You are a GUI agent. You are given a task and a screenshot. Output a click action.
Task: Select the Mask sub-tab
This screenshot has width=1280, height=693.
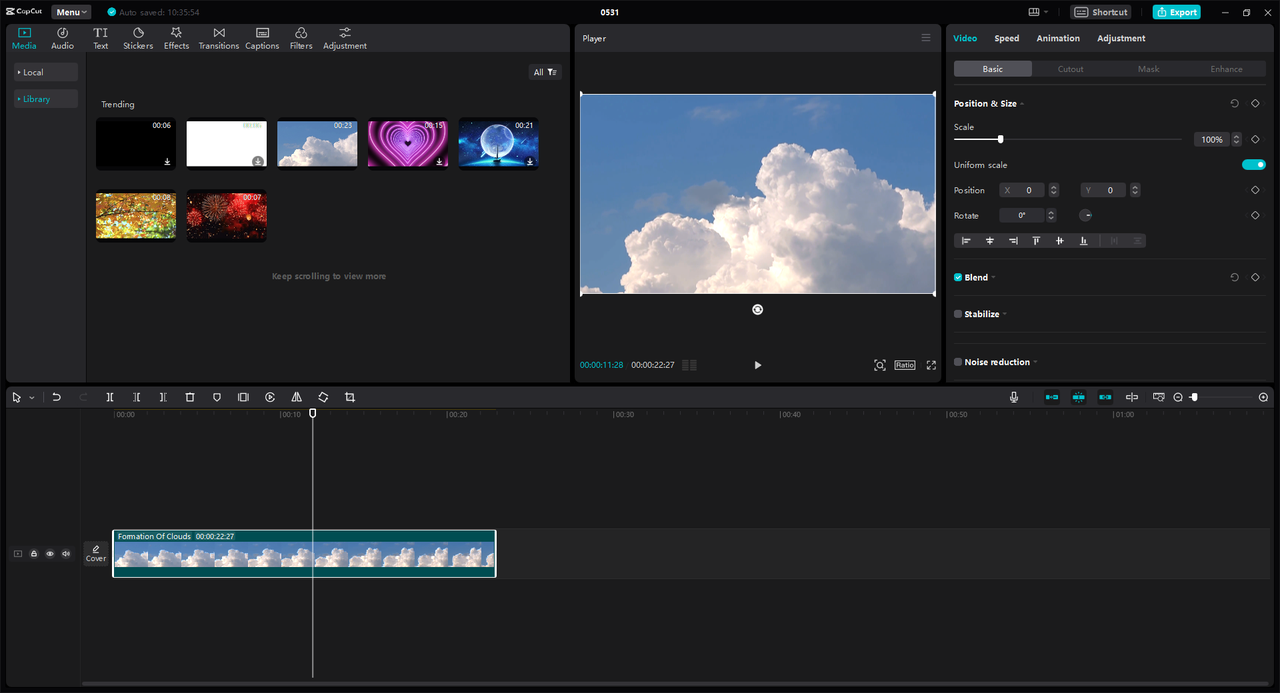click(1149, 69)
